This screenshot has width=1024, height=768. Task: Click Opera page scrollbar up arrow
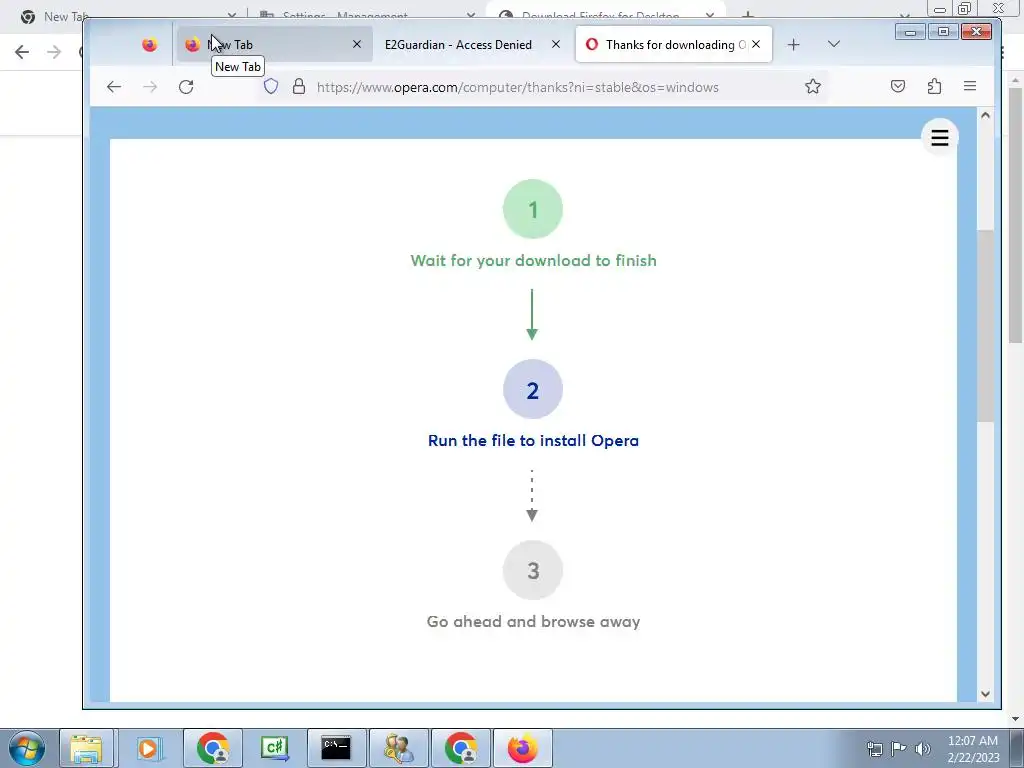[985, 116]
